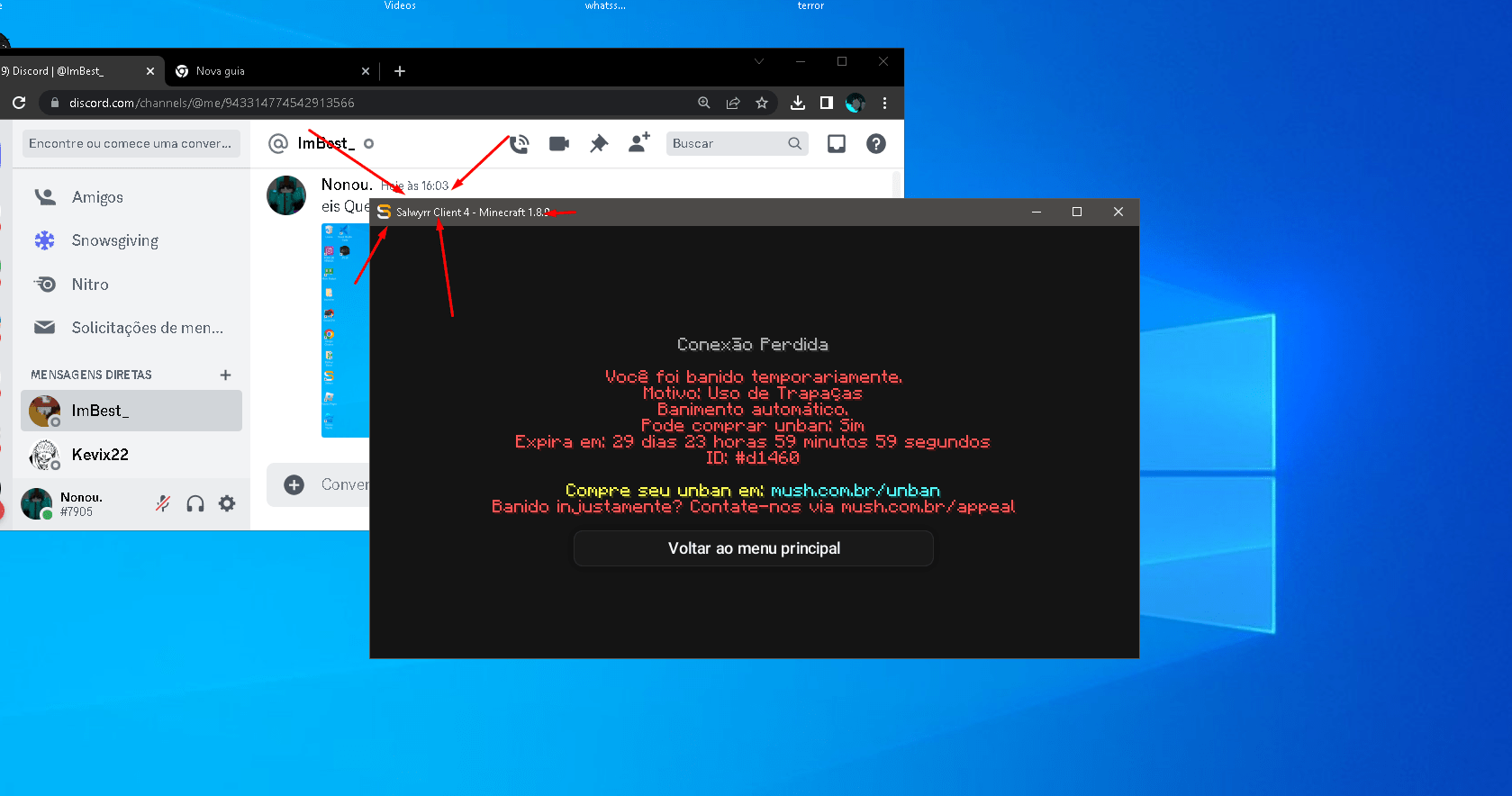Open a new browser tab

point(400,71)
